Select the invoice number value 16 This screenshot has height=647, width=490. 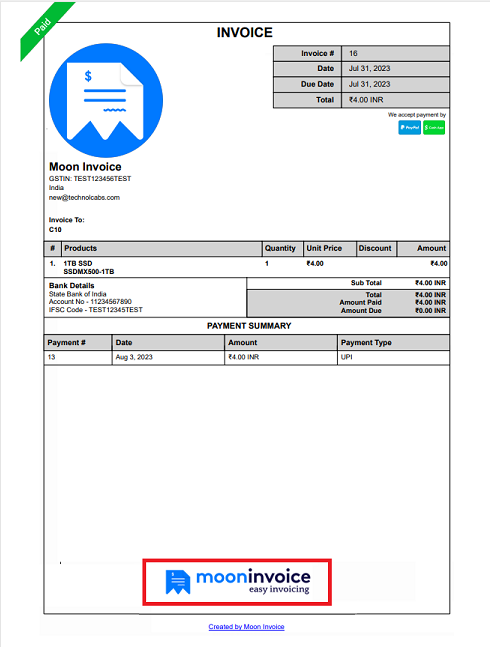click(x=353, y=53)
